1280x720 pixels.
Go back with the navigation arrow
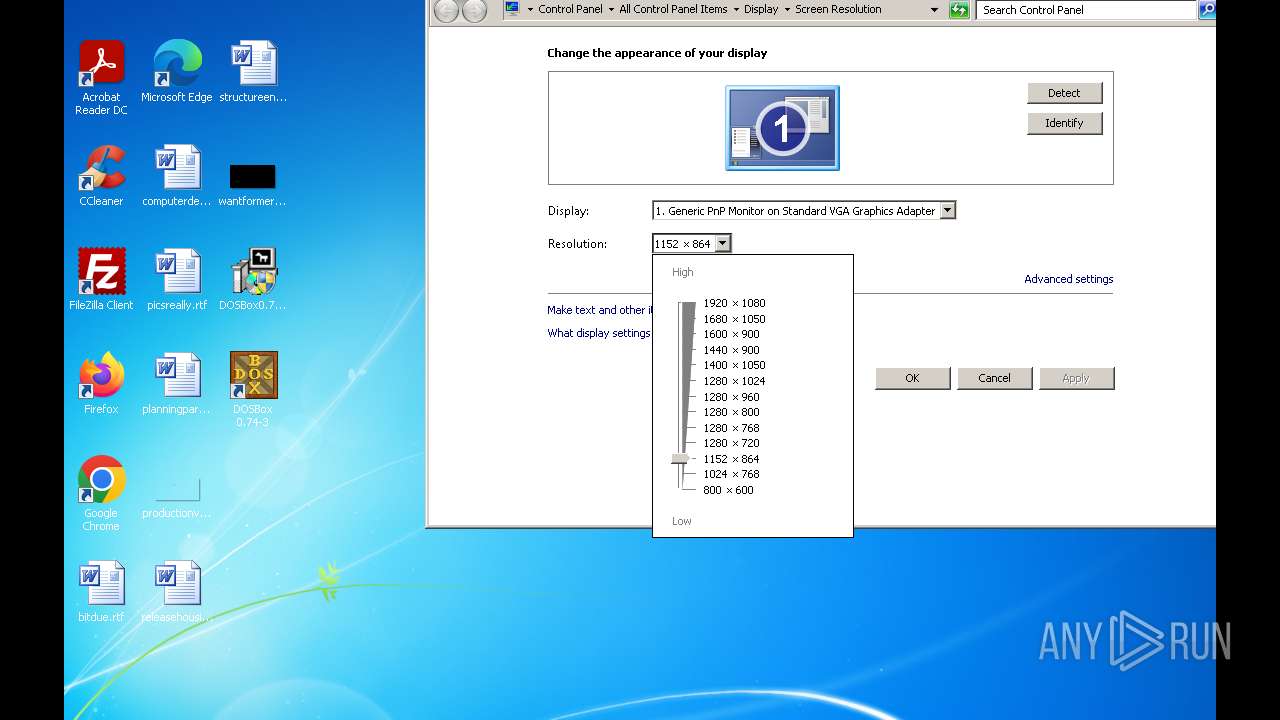point(446,10)
